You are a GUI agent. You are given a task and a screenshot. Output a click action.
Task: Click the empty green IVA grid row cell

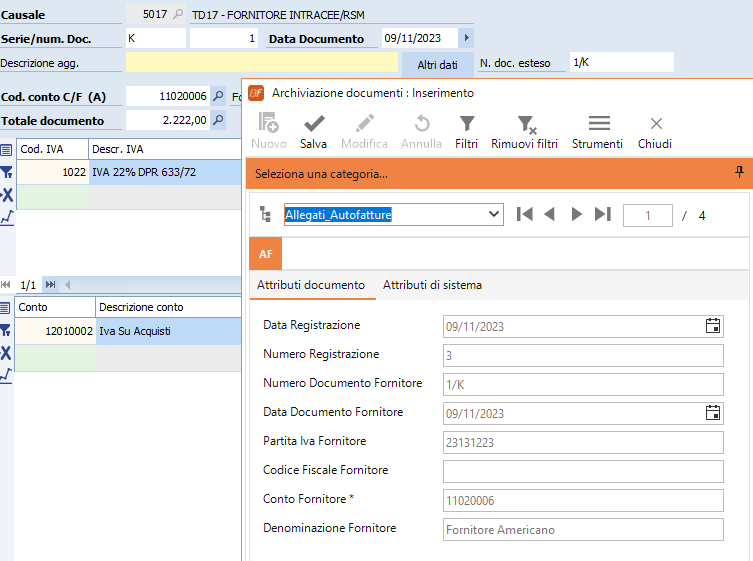click(x=53, y=197)
